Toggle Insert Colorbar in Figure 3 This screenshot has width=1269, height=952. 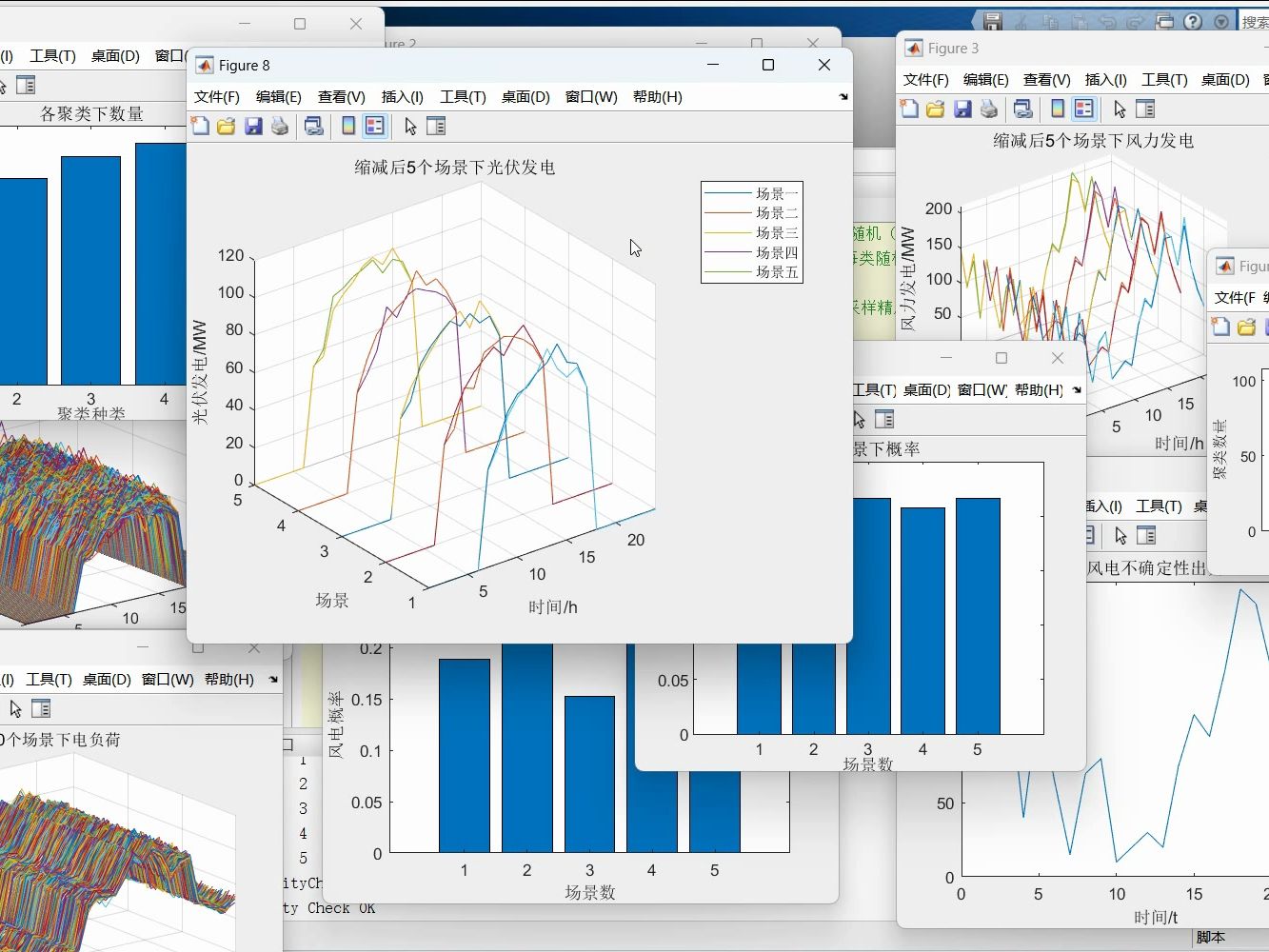tap(1058, 109)
